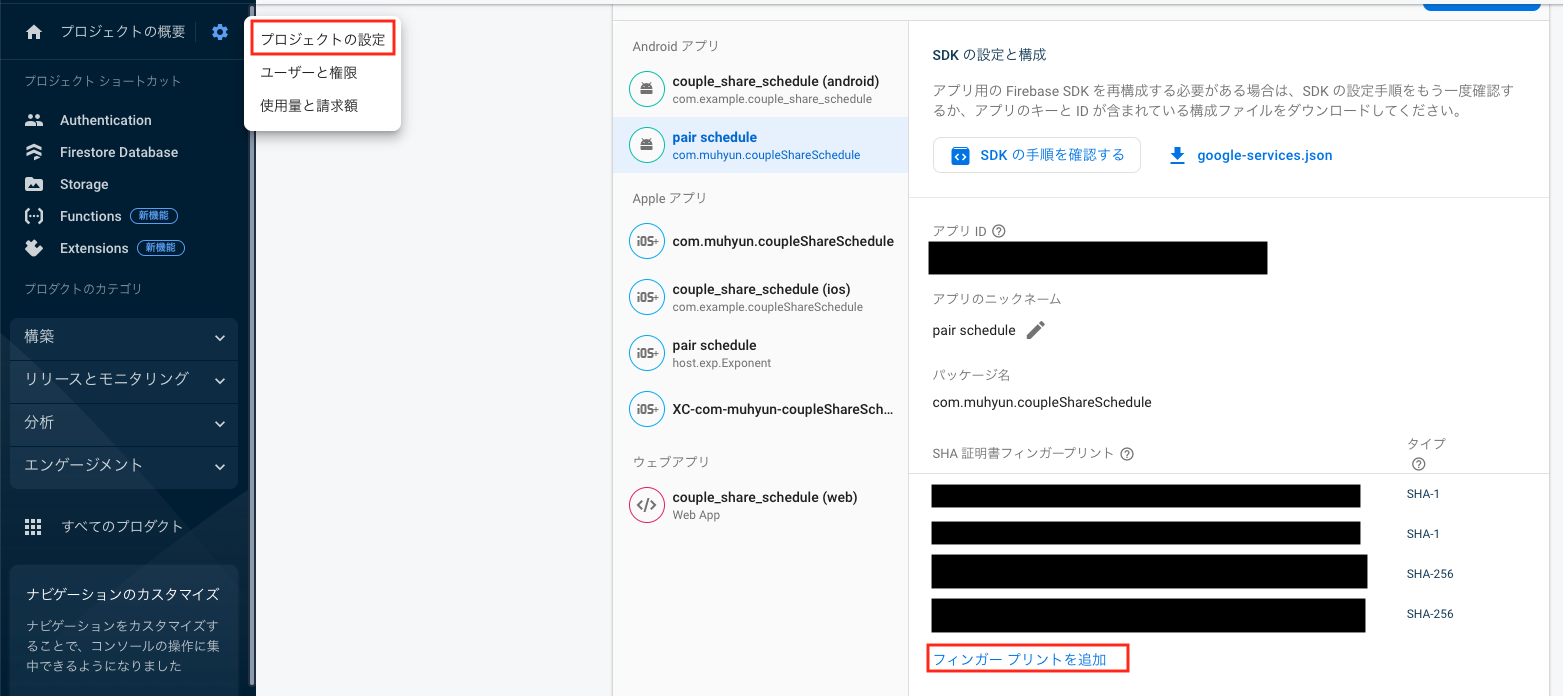Screen dimensions: 1563x696
Task: Click the Firestore Database icon
Action: click(34, 152)
